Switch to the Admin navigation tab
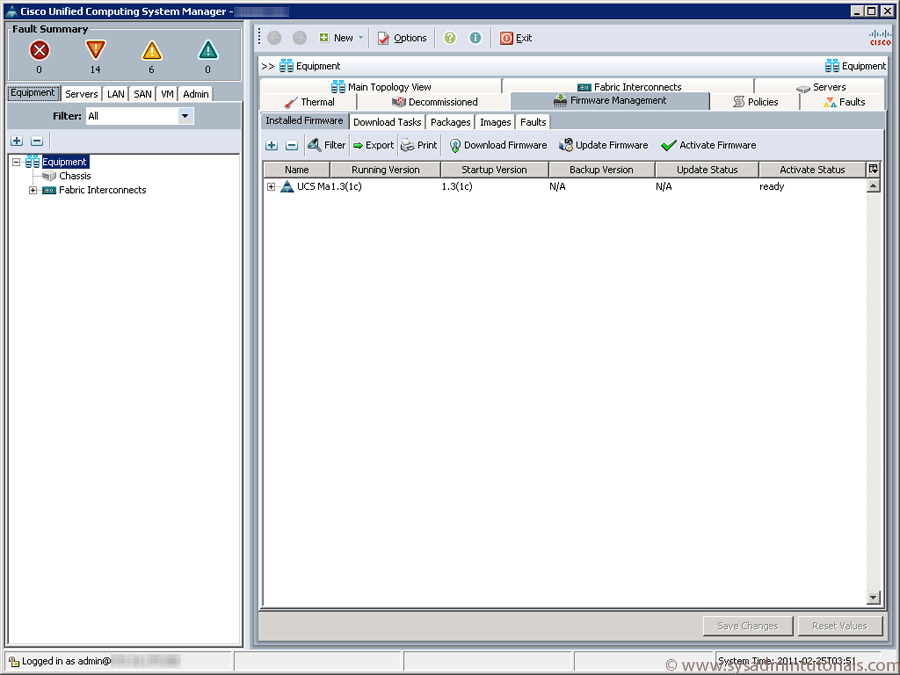The width and height of the screenshot is (900, 675). pyautogui.click(x=195, y=93)
